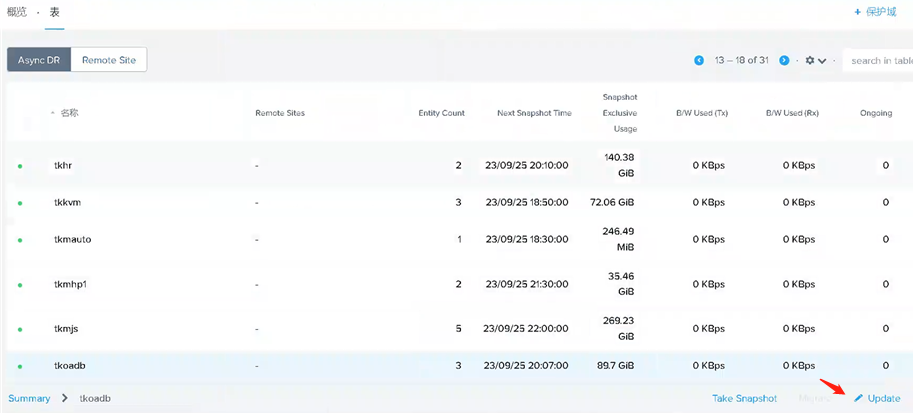Sort by B/W Used (Rx) column
913x413 pixels.
click(x=792, y=113)
